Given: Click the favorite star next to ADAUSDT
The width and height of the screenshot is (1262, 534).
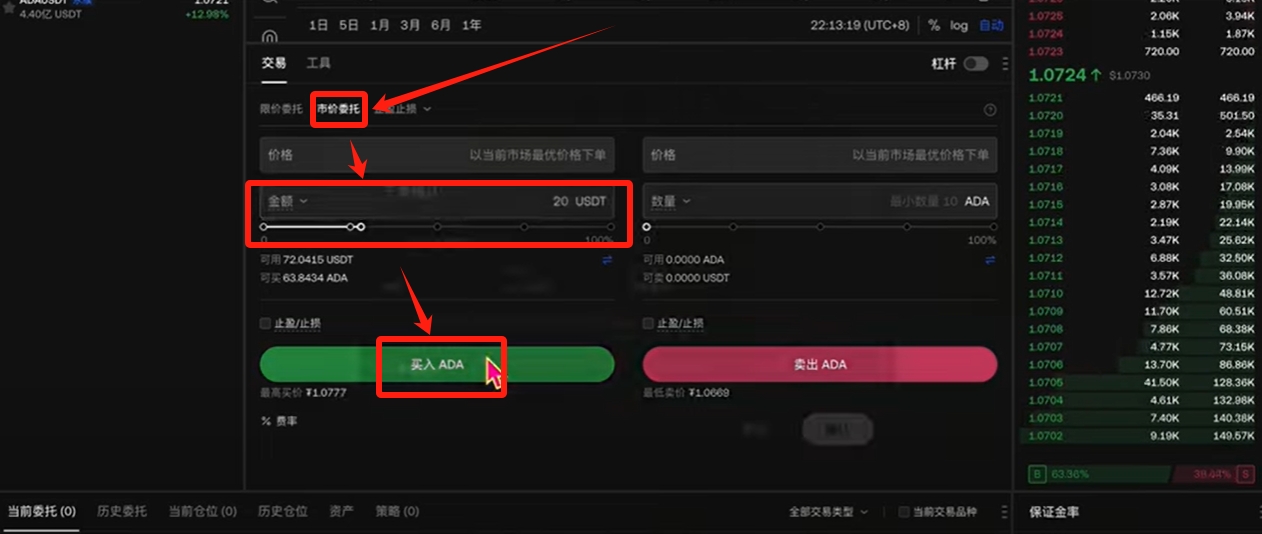Looking at the screenshot, I should 8,7.
